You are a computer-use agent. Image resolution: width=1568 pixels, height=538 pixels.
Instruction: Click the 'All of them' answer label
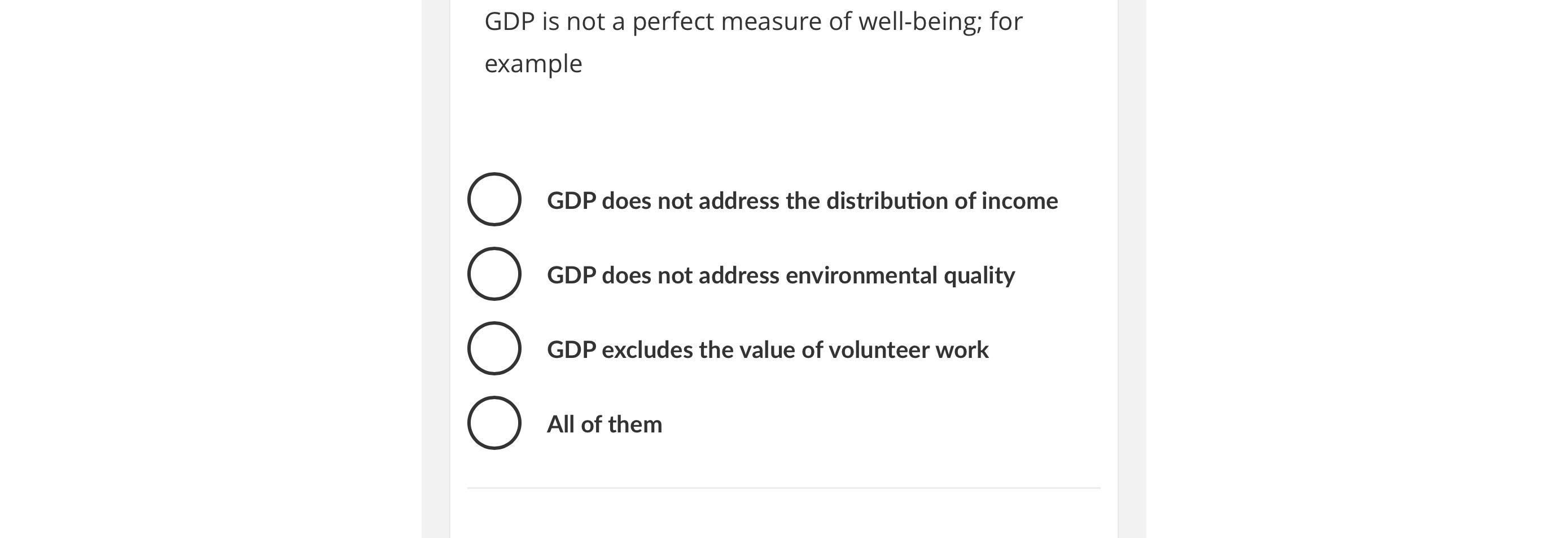click(x=605, y=423)
